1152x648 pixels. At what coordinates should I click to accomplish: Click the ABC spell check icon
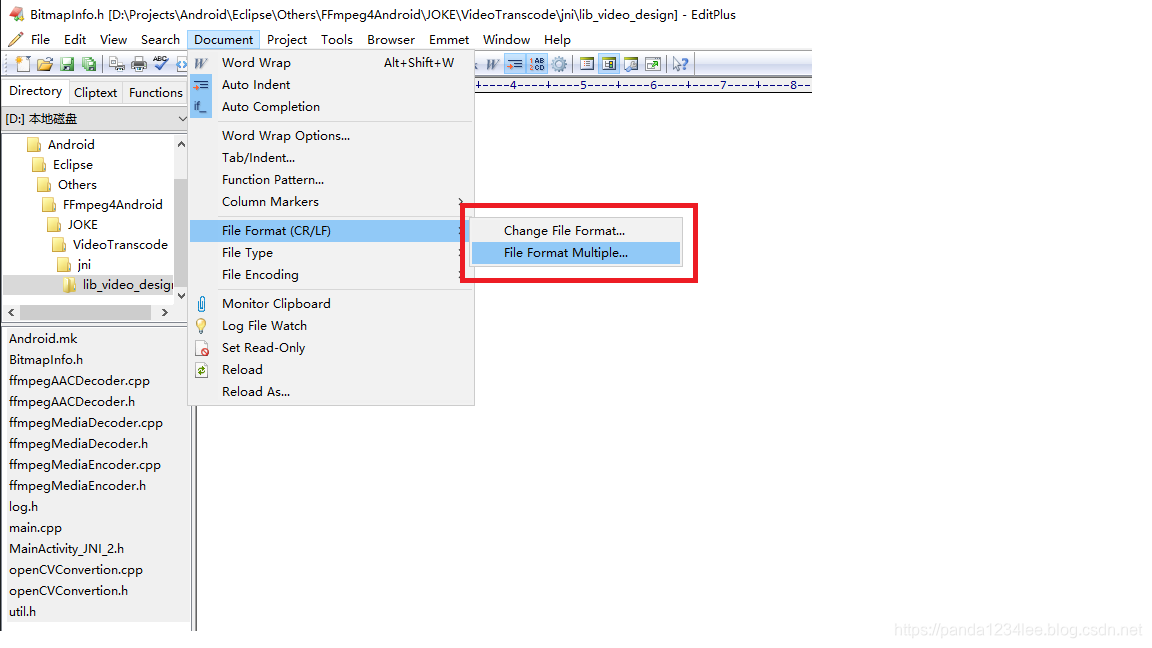pyautogui.click(x=160, y=64)
